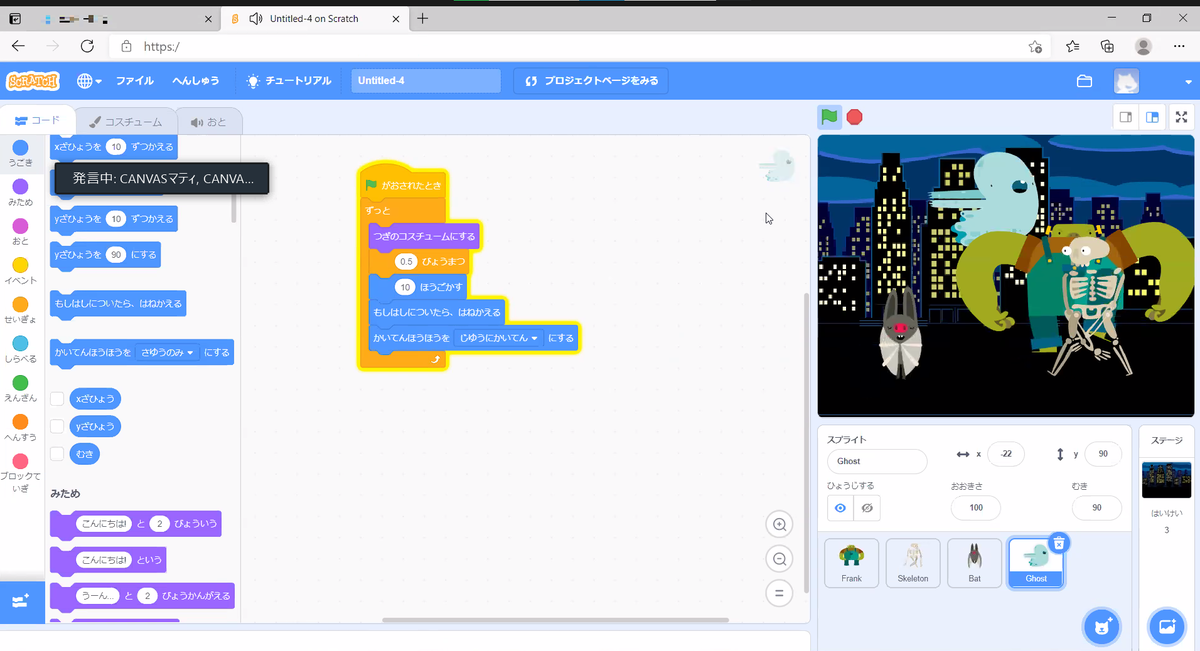Image resolution: width=1200 pixels, height=651 pixels.
Task: Open the ファイル menu
Action: tap(135, 81)
